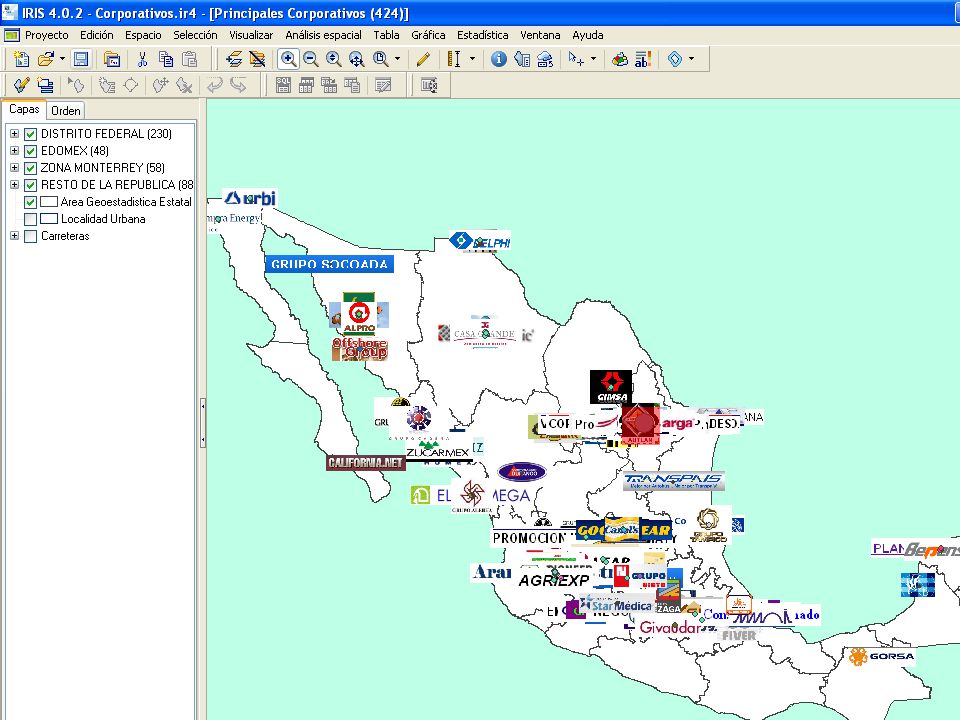
Task: Expand the Carreteras tree node
Action: (x=14, y=236)
